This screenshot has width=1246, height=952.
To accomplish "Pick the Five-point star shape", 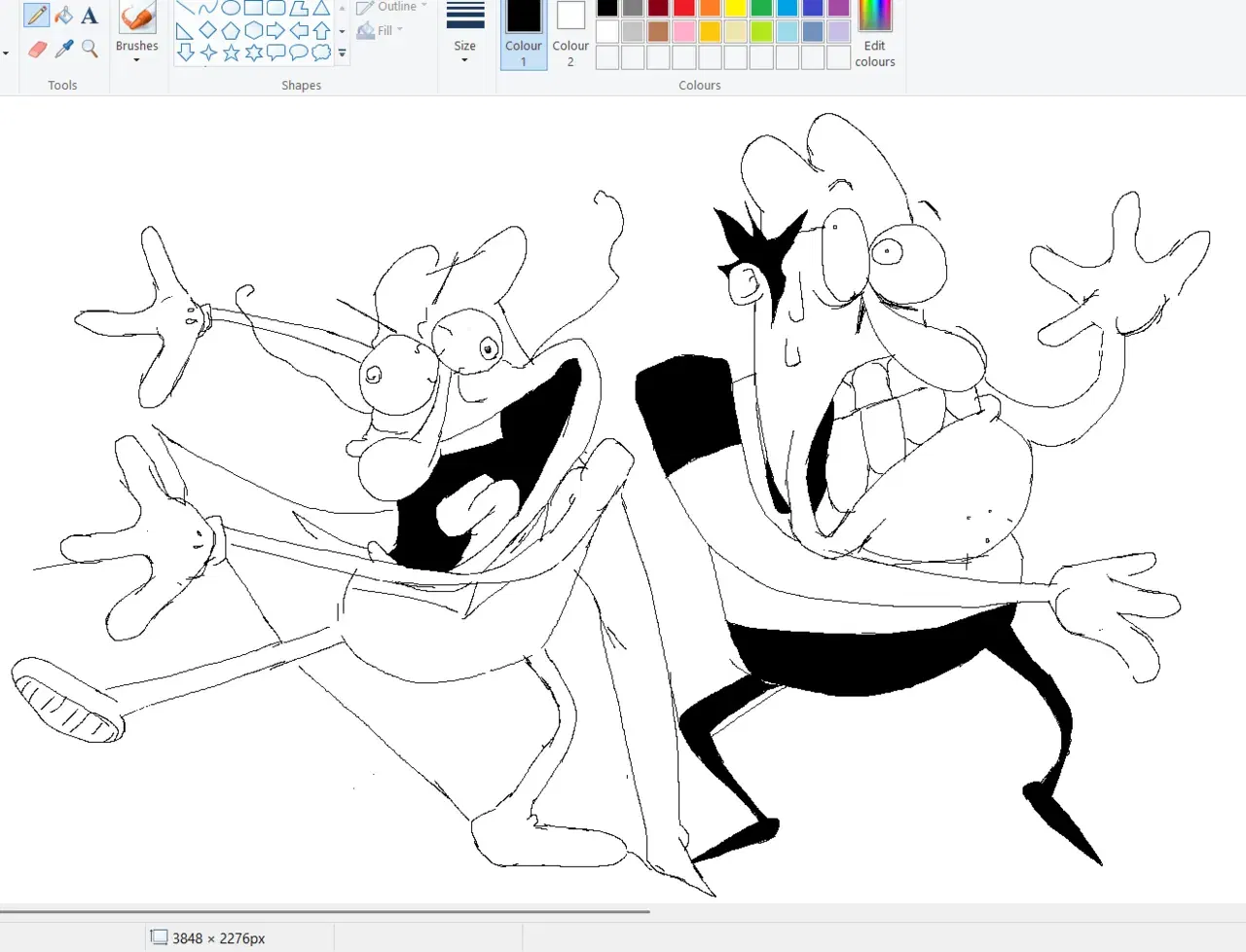I will [231, 54].
